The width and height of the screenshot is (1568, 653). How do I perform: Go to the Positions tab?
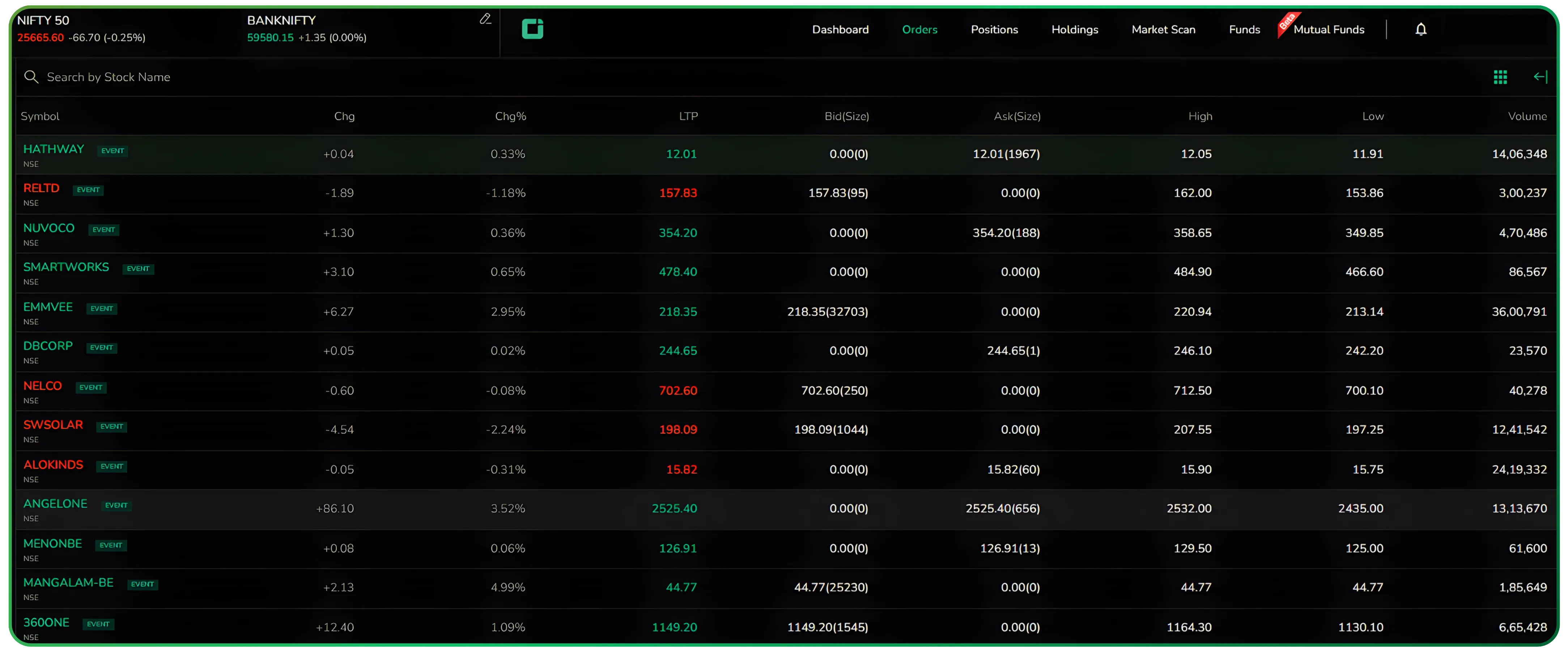pos(994,29)
